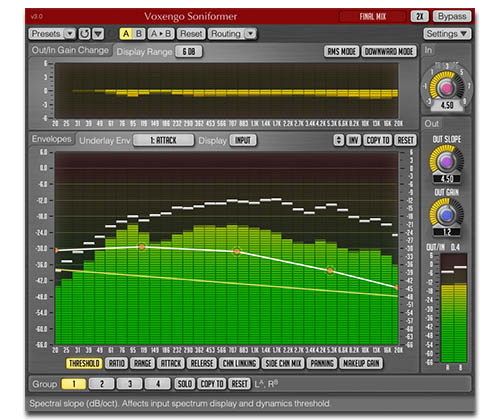The width and height of the screenshot is (500, 420).
Task: Open the Presets menu
Action: click(52, 34)
